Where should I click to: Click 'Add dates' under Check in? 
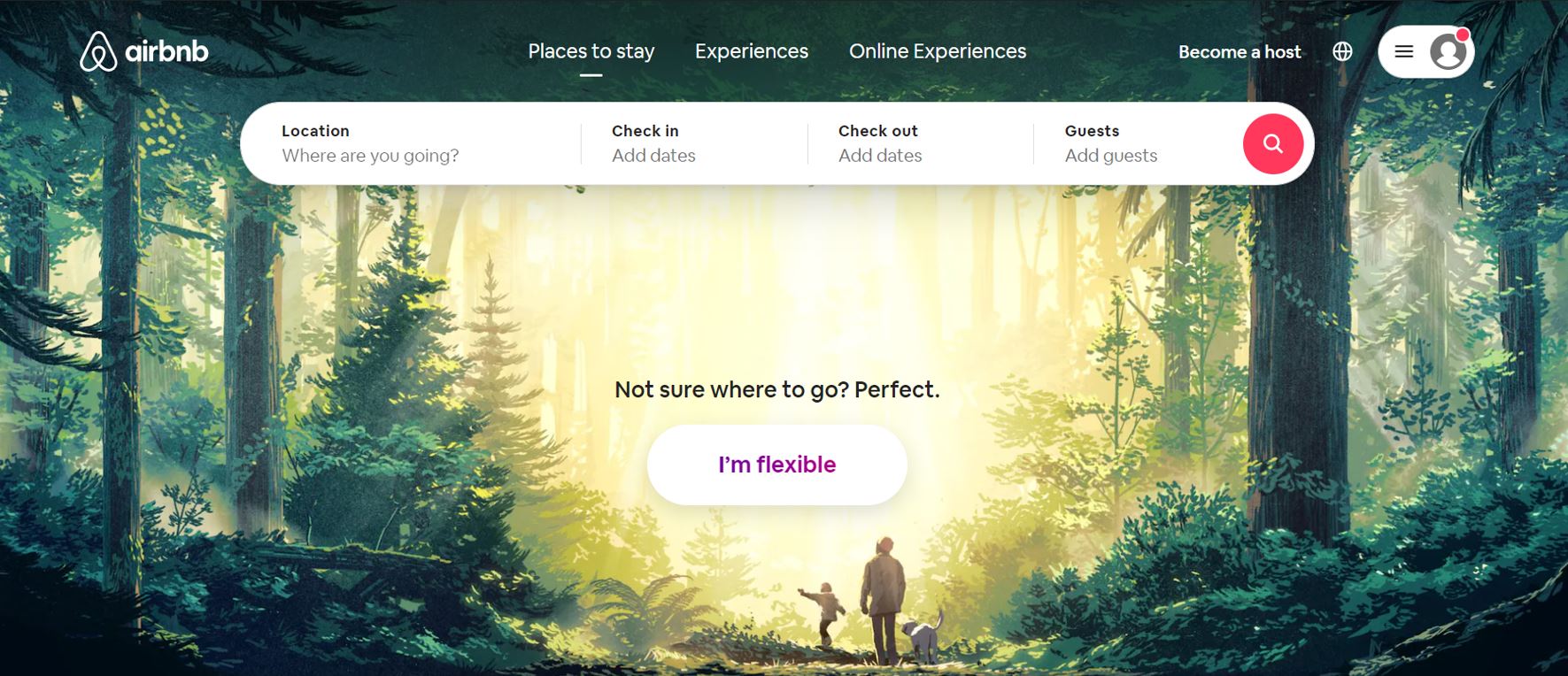653,156
